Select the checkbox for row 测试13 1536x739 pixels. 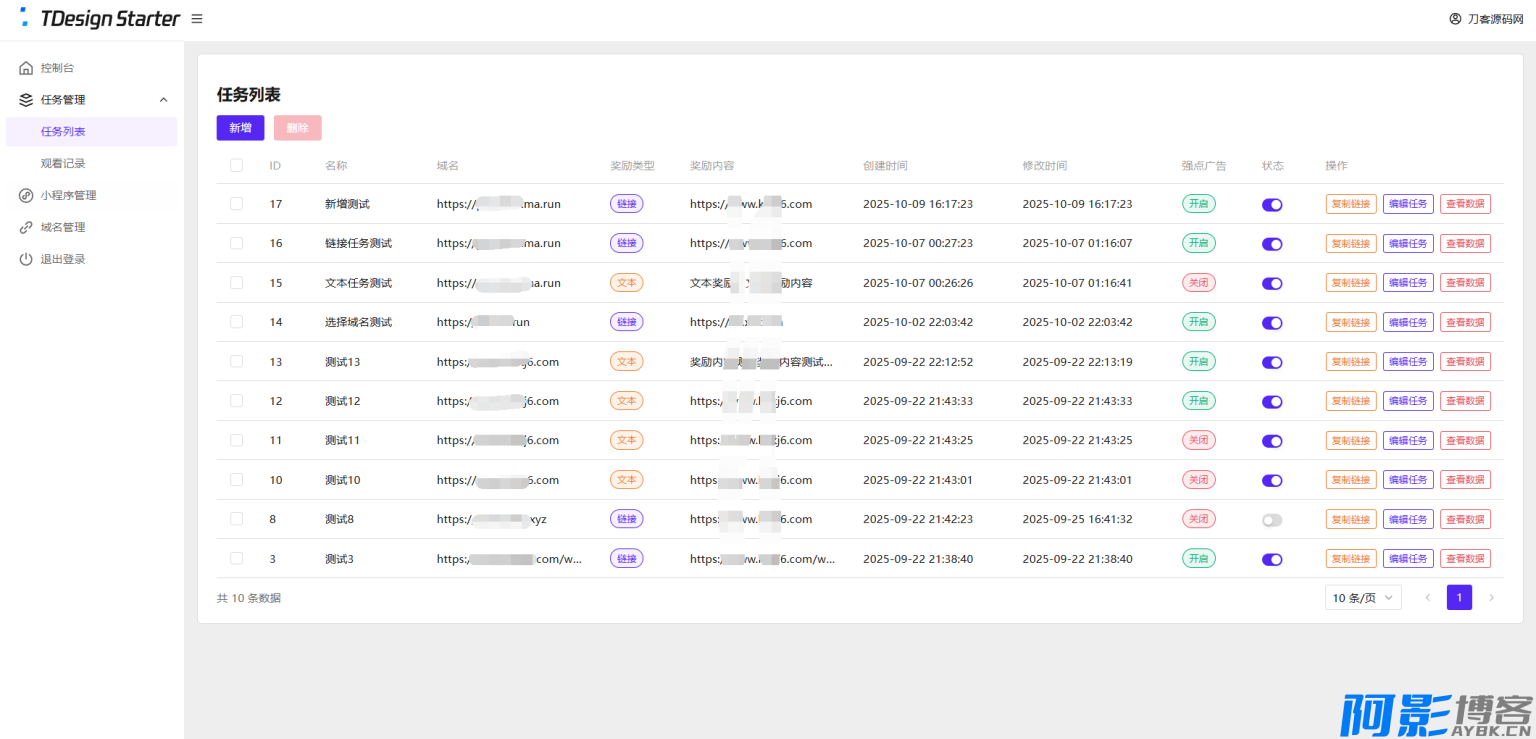(x=237, y=362)
